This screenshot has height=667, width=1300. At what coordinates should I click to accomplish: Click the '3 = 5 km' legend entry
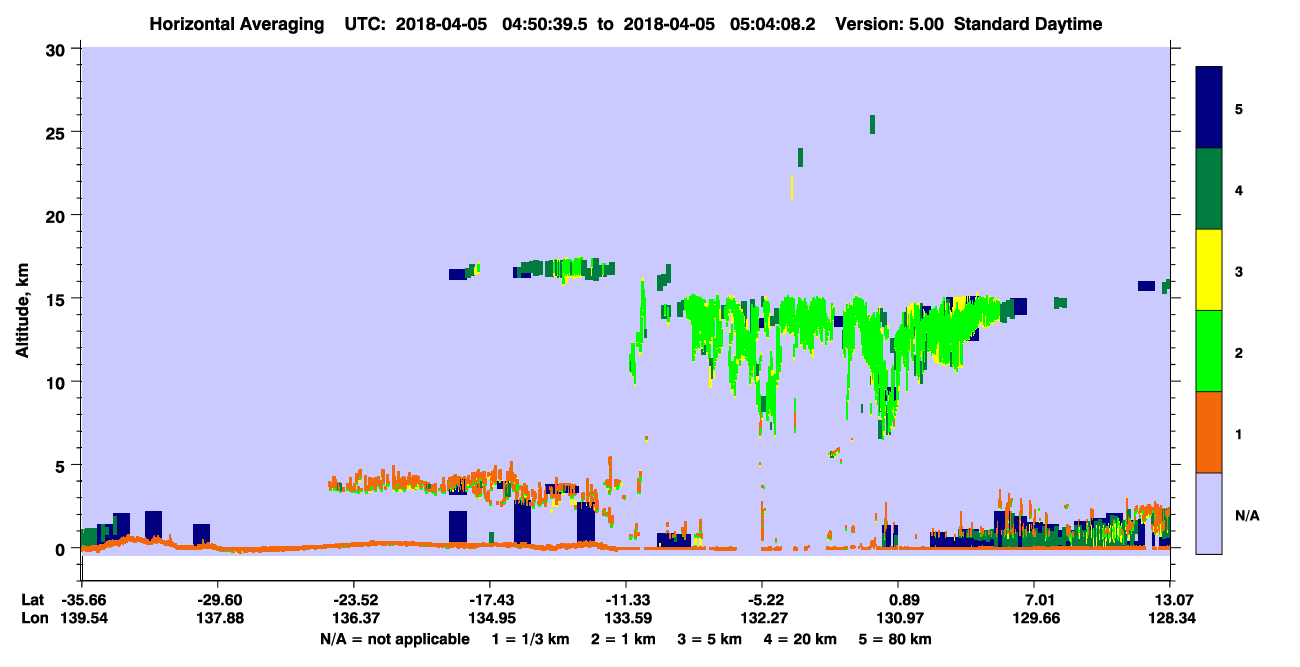point(710,639)
